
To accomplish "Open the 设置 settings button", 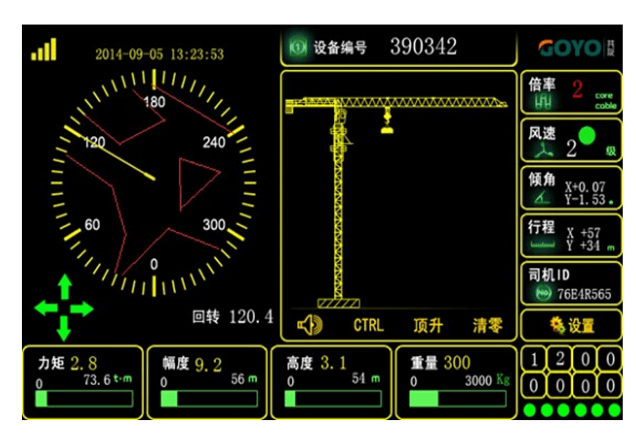I will [x=571, y=325].
